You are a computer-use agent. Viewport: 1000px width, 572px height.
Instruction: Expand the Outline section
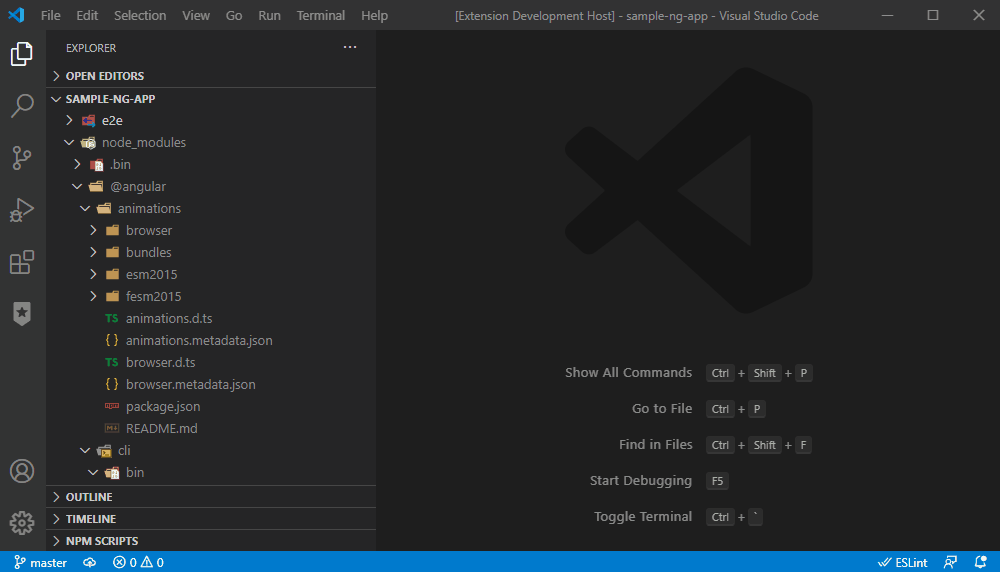(56, 497)
